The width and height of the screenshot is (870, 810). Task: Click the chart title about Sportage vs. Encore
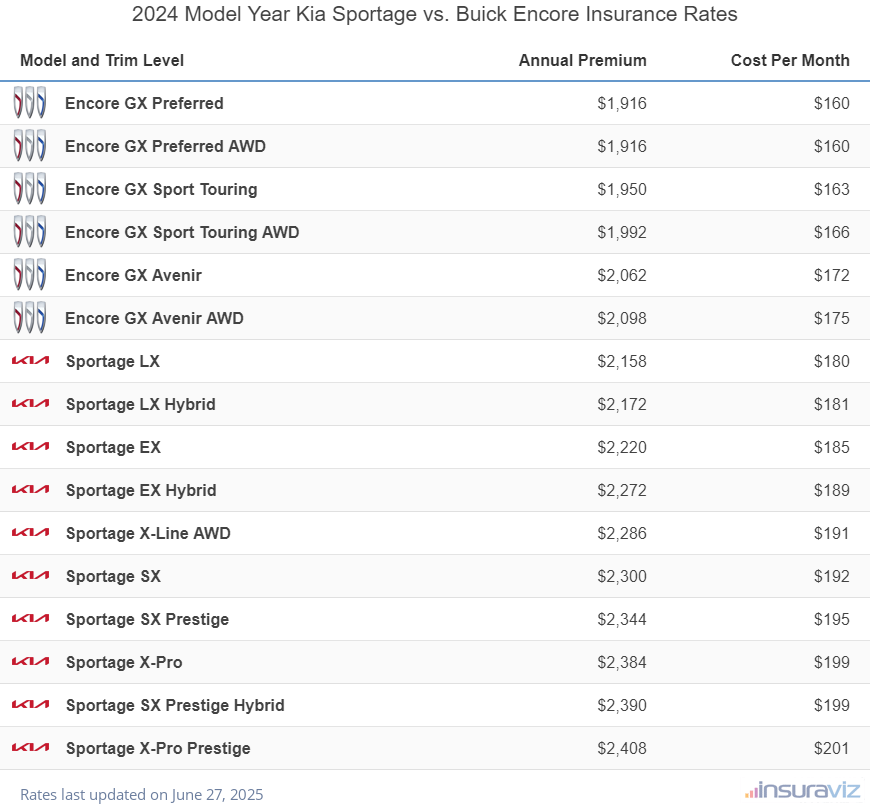[434, 14]
